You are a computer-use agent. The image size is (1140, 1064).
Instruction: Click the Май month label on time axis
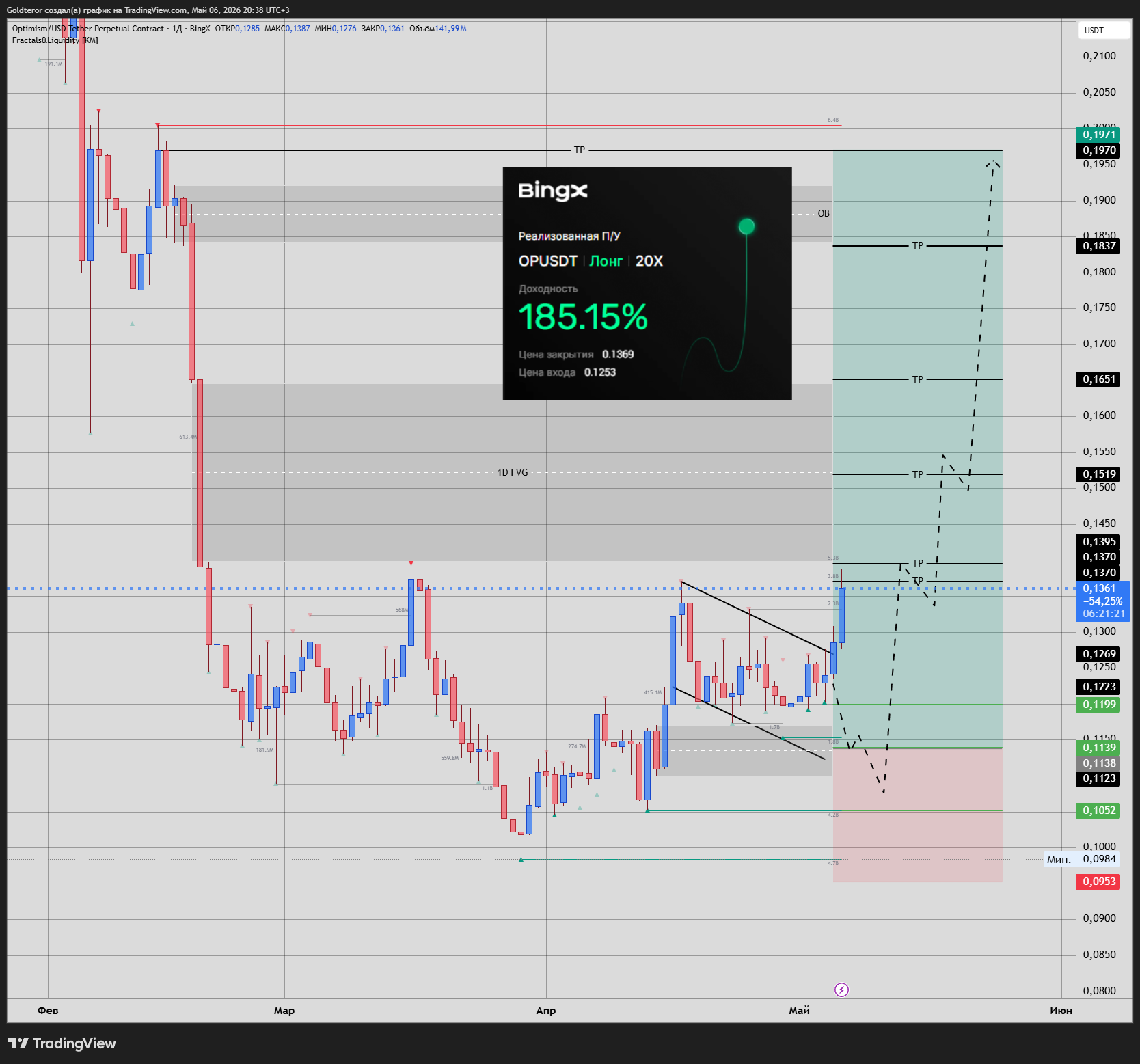pos(799,1011)
